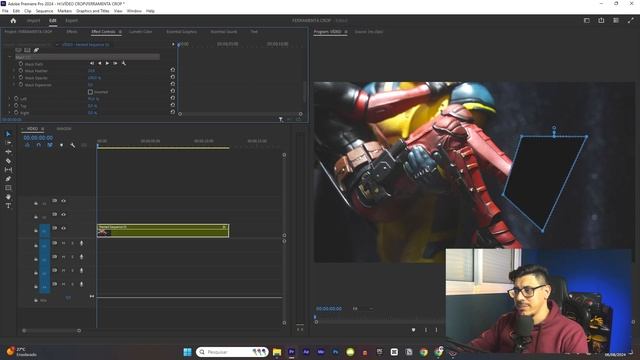Expand the Right crop property
The image size is (640, 360).
click(10, 112)
